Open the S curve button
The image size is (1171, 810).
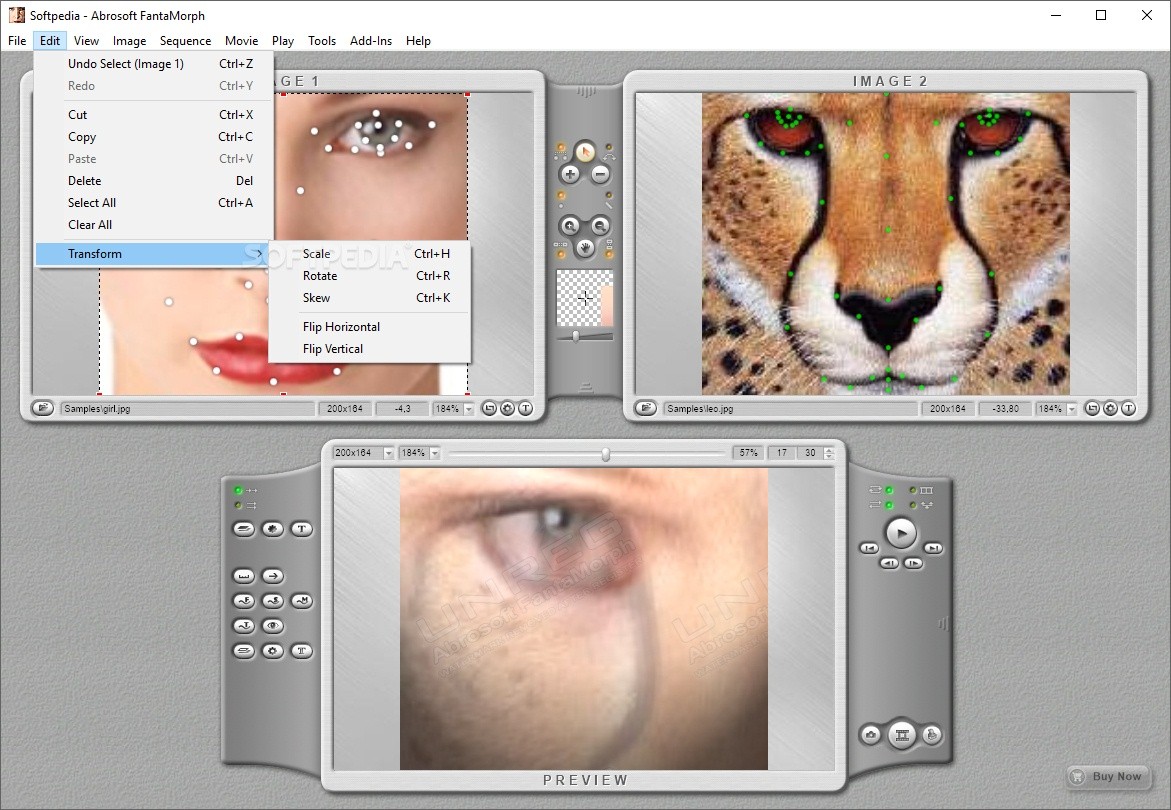(x=273, y=601)
